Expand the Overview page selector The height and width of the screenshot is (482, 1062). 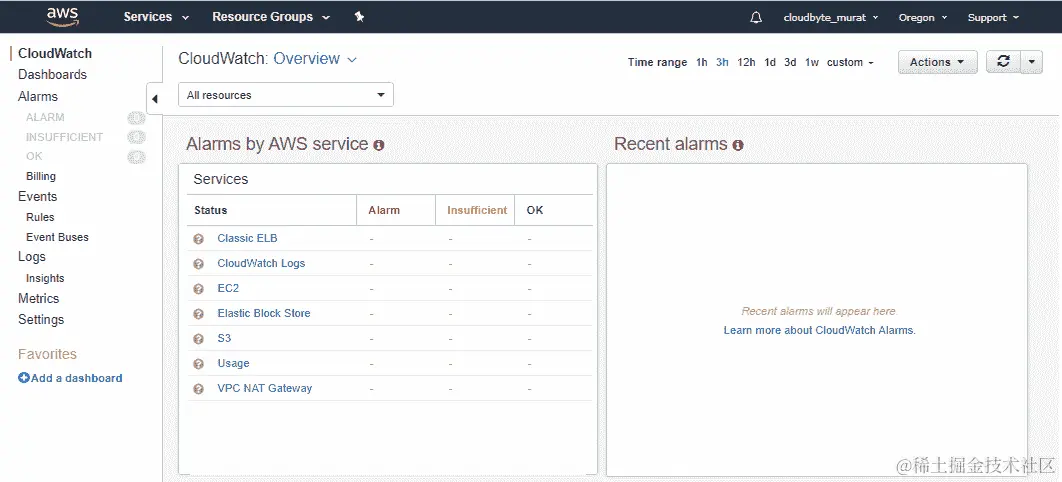315,59
